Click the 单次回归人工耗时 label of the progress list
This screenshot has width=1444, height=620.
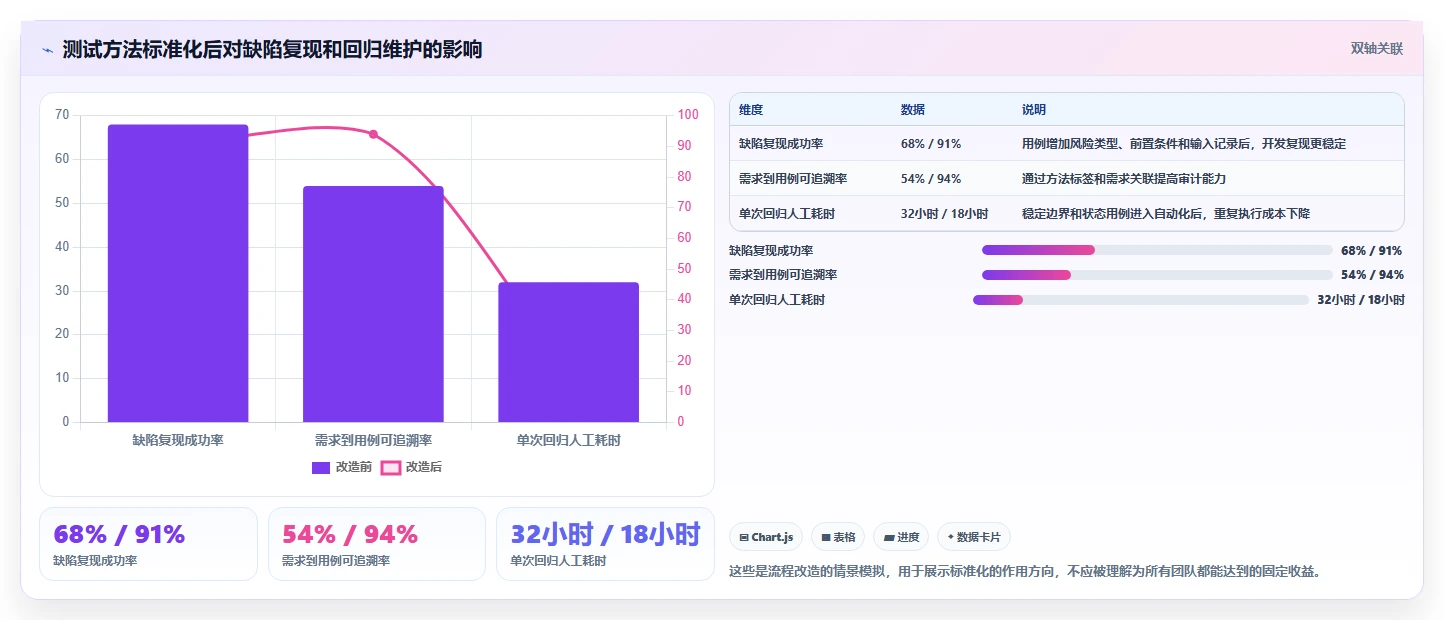tap(777, 300)
